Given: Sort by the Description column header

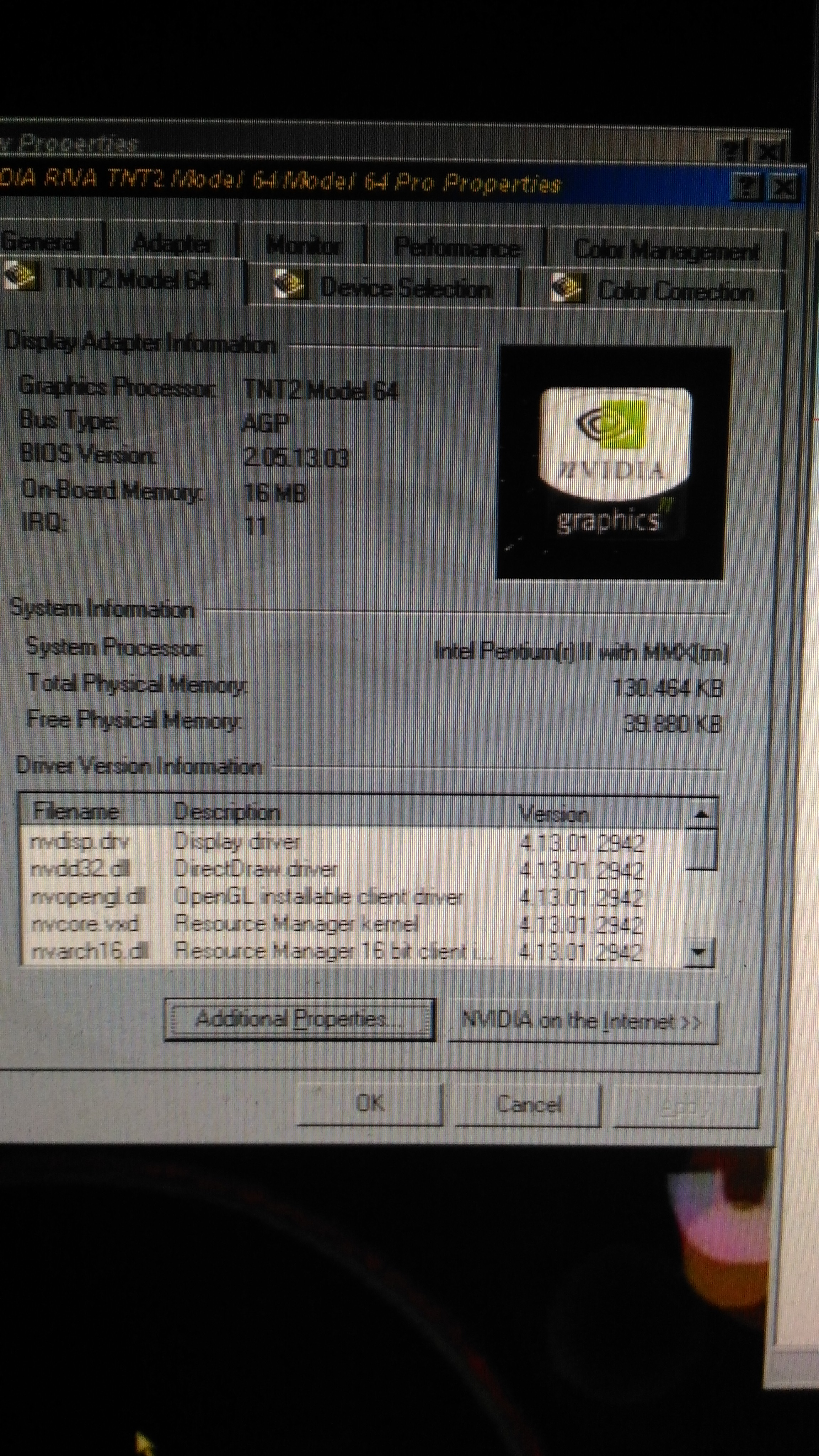Looking at the screenshot, I should click(333, 813).
